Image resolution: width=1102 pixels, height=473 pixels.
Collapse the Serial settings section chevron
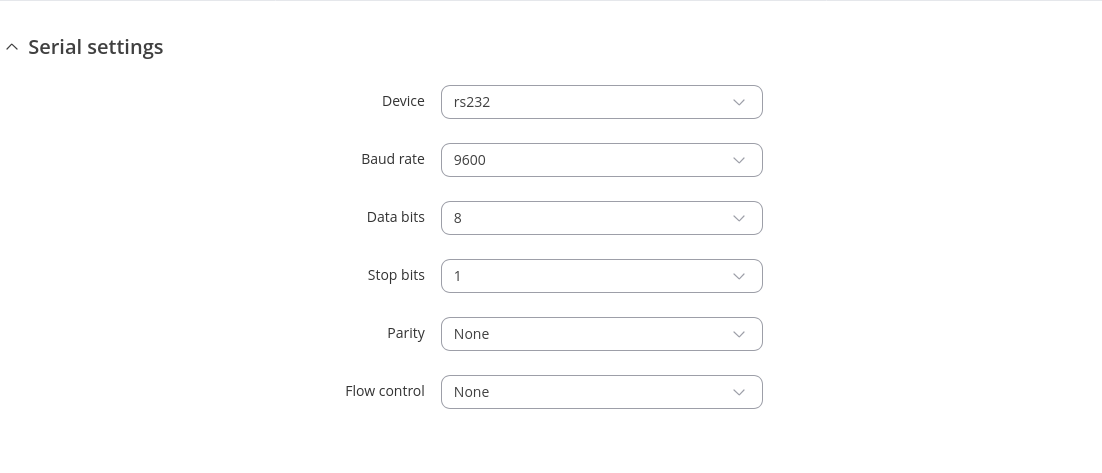(x=12, y=47)
